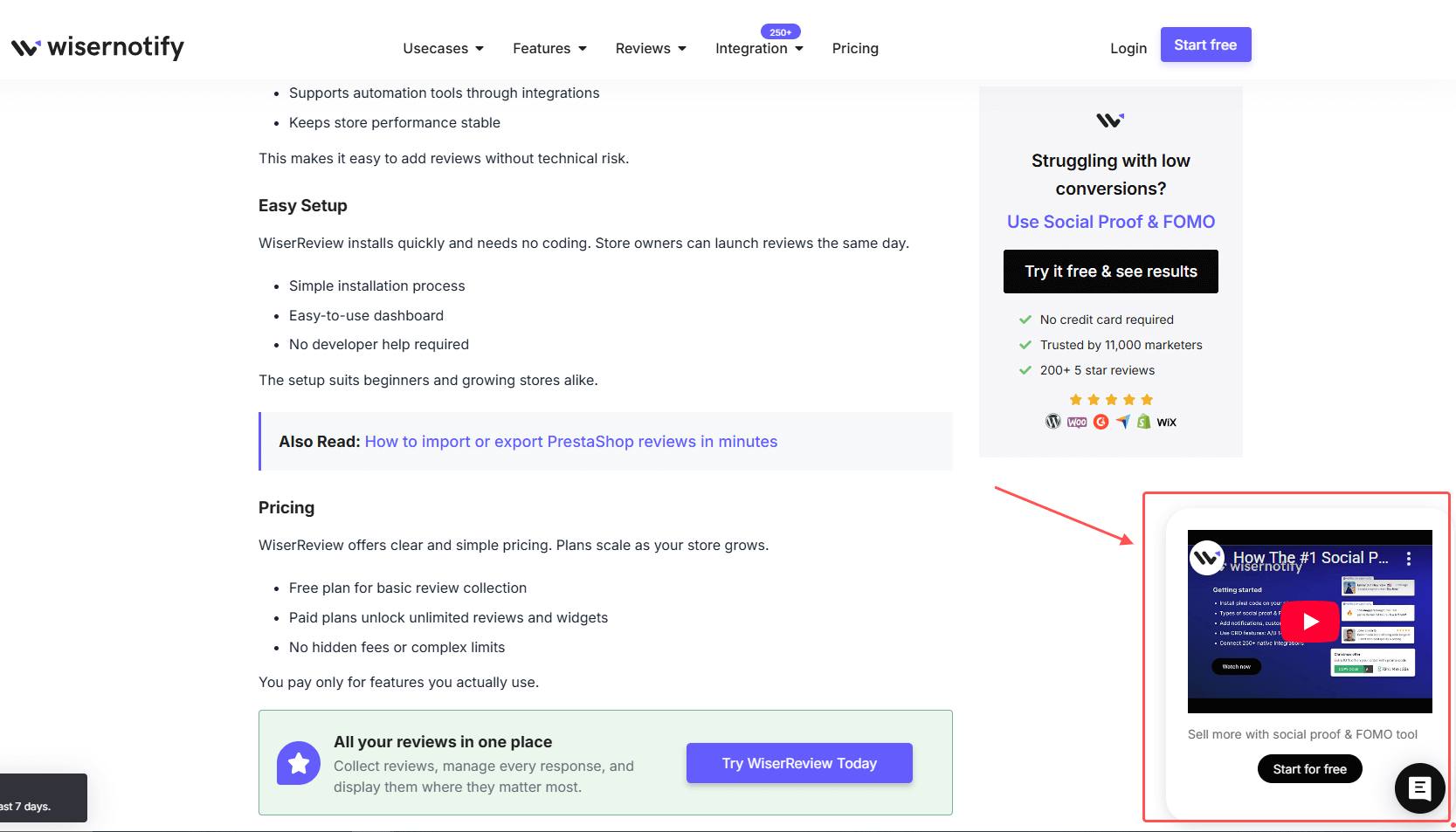Click the Start free button in the header

click(x=1205, y=45)
